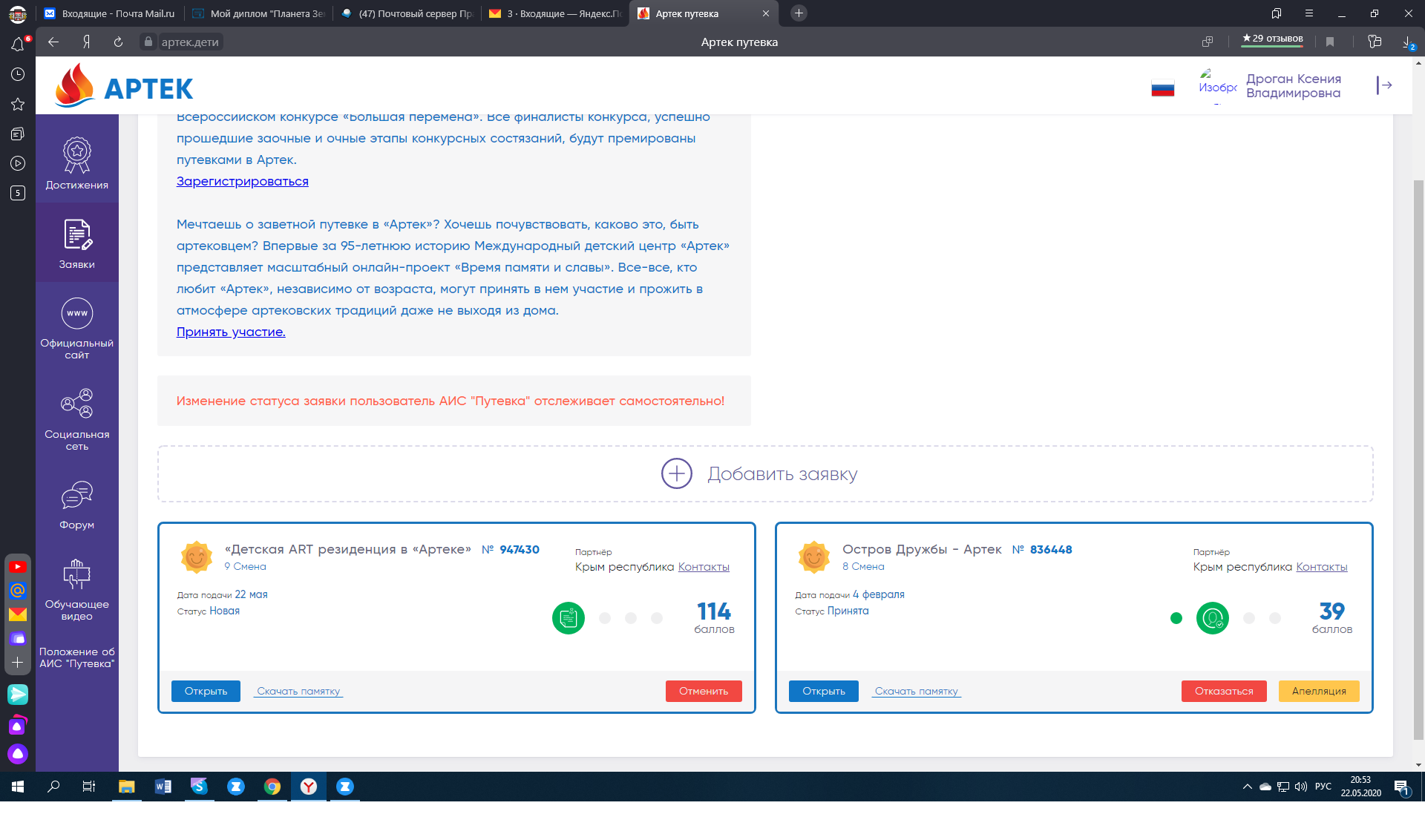This screenshot has height=840, width=1425.
Task: Open the Социальная сеть sidebar item
Action: click(x=77, y=419)
